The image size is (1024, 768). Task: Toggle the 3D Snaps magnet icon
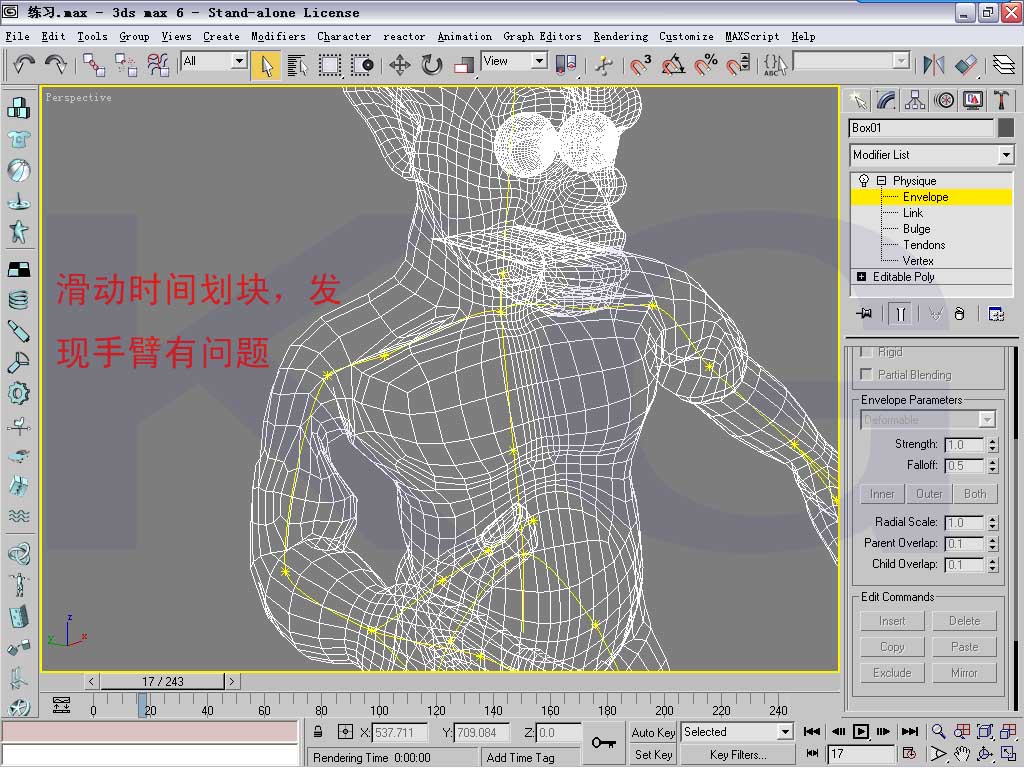[x=641, y=65]
